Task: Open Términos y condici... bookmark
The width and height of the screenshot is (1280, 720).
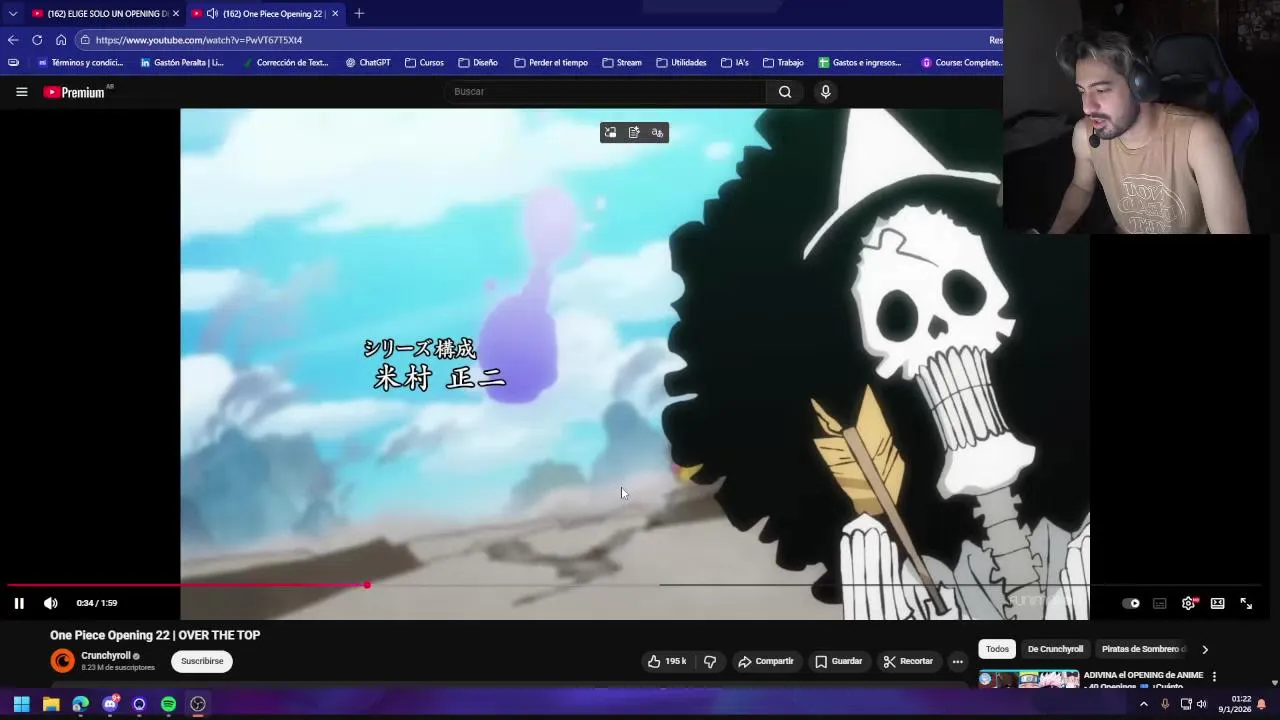Action: (80, 63)
